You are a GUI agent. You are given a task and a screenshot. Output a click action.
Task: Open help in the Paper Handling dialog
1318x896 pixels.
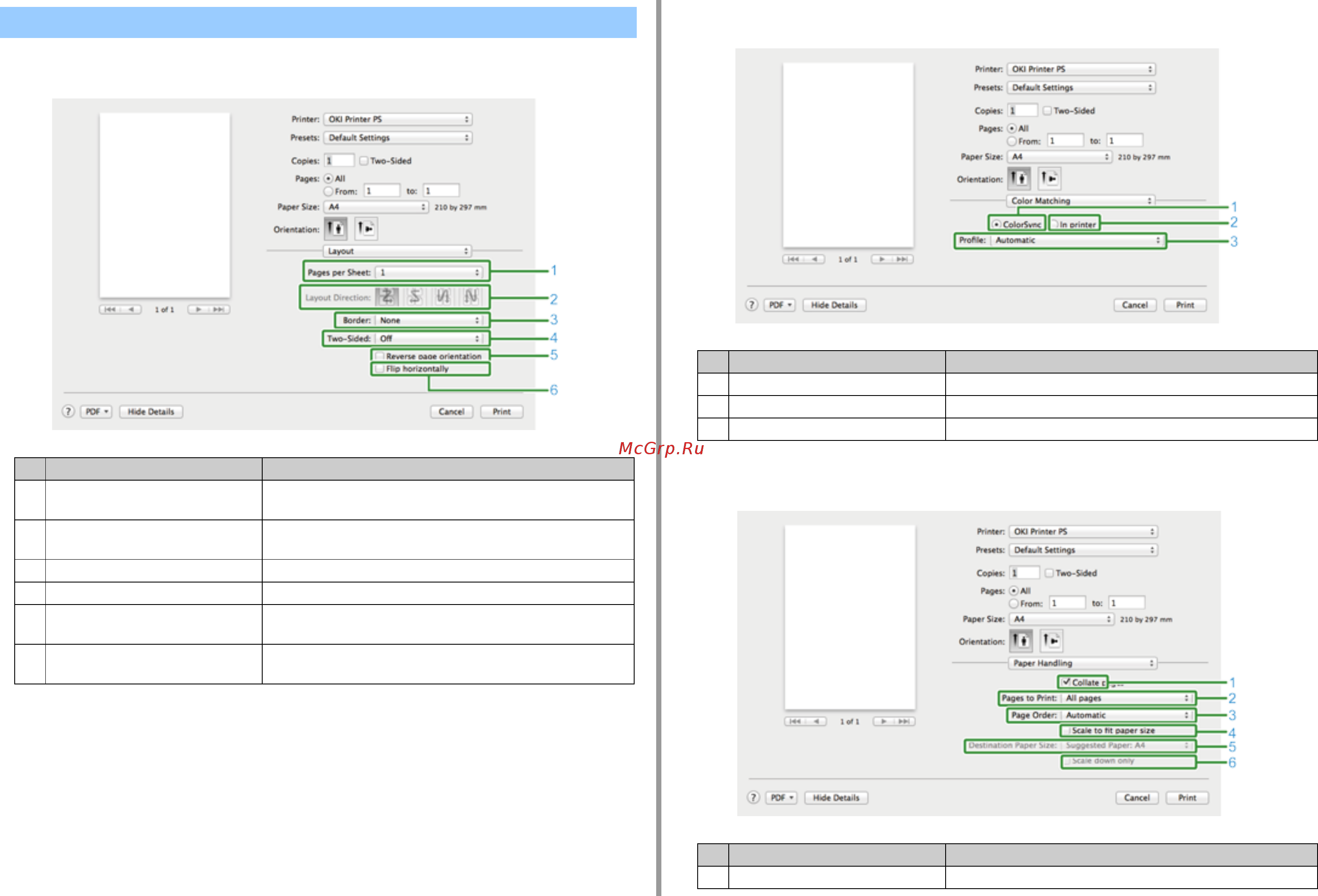pyautogui.click(x=753, y=798)
